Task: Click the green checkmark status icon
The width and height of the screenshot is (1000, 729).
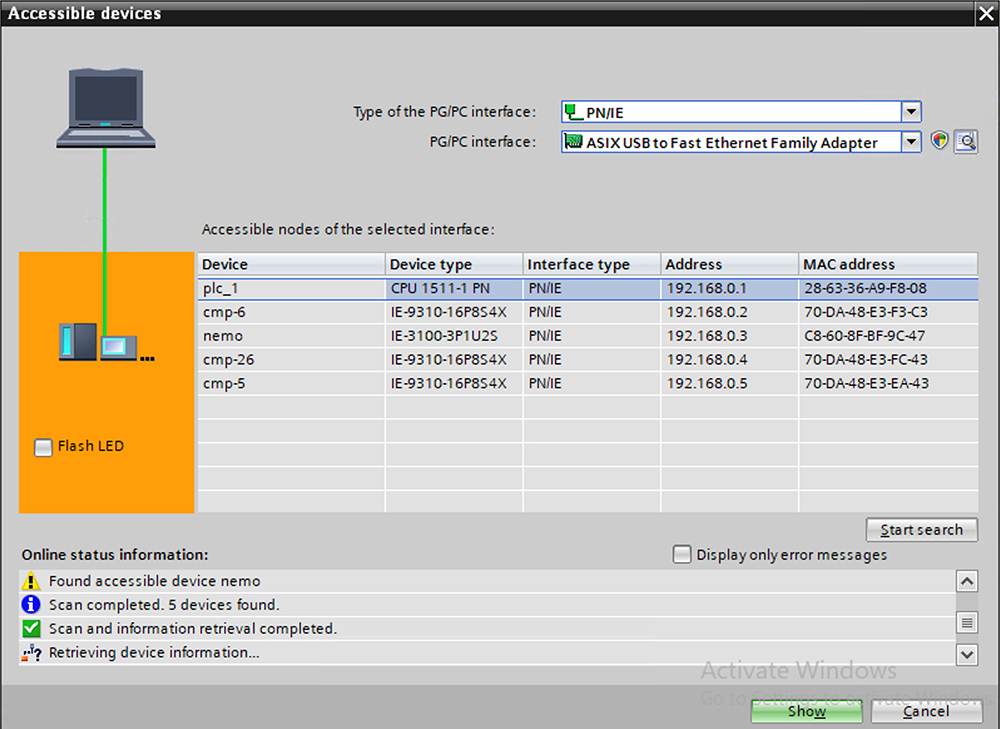Action: click(x=31, y=629)
